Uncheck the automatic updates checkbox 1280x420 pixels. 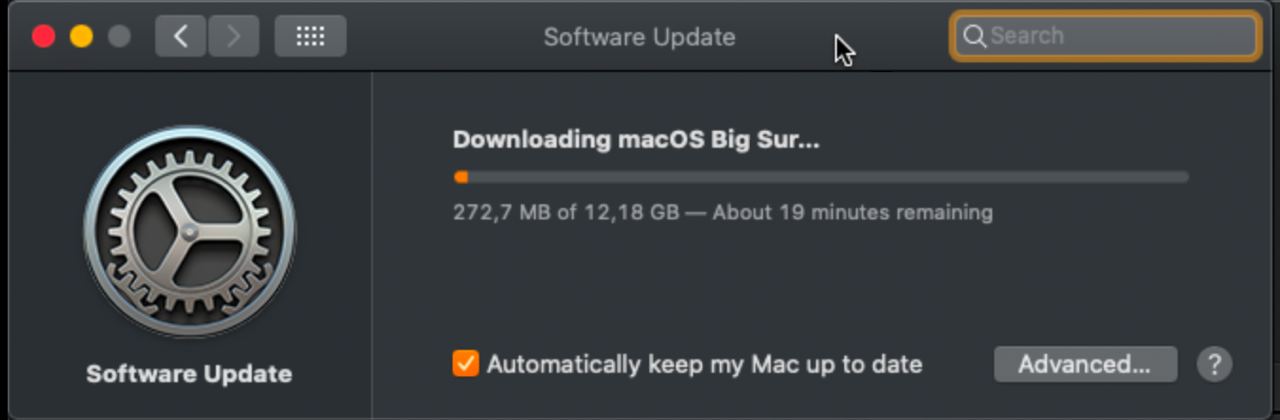[x=465, y=363]
